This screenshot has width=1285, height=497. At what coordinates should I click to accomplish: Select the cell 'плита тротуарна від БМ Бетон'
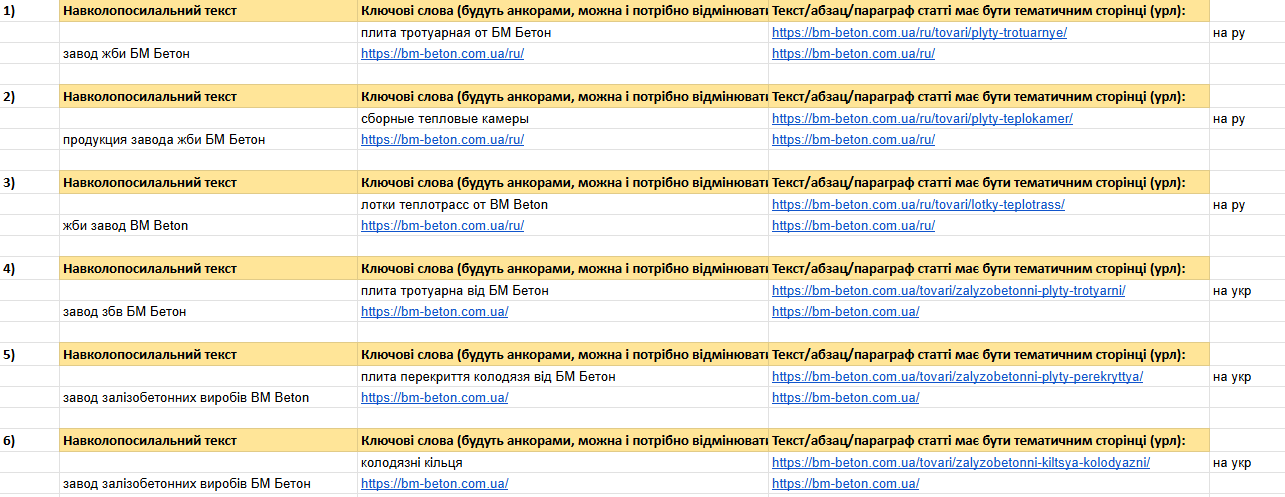click(563, 291)
